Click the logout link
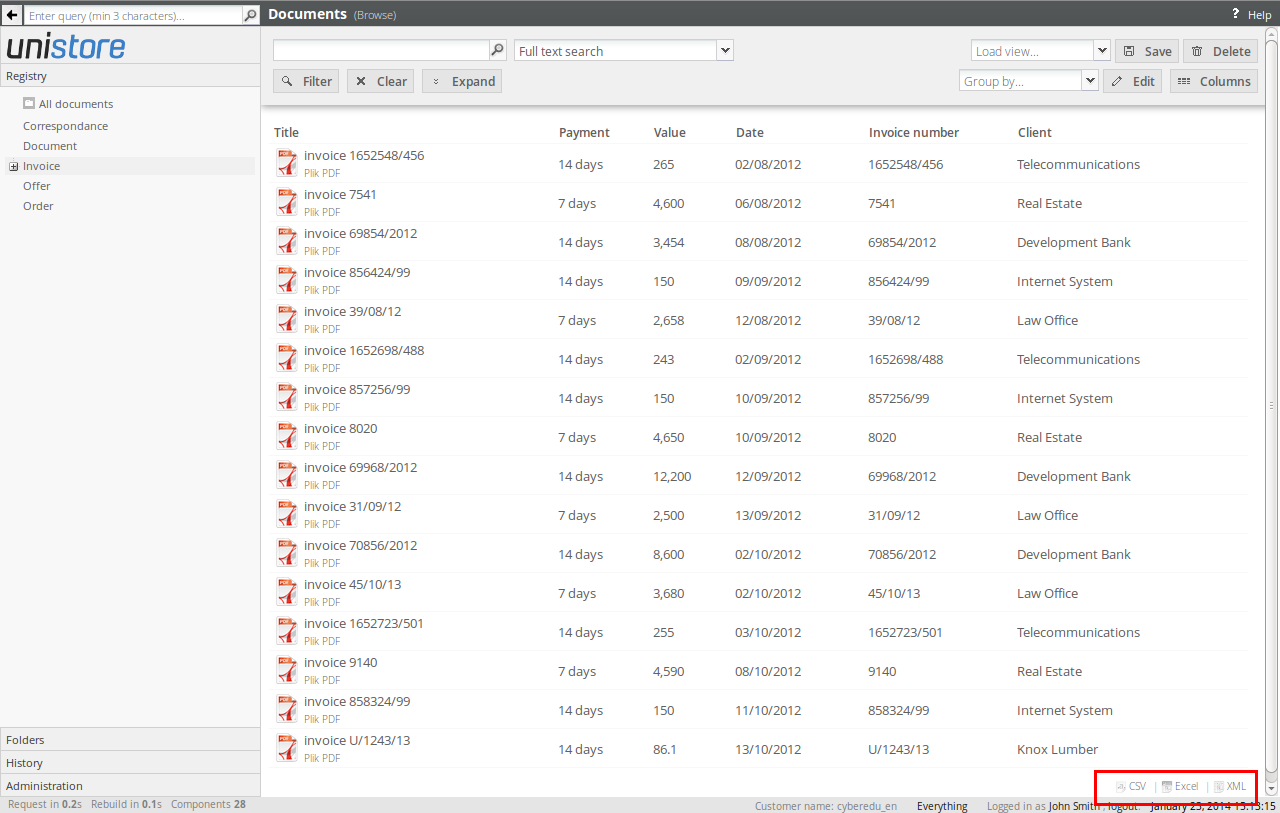The width and height of the screenshot is (1280, 813). (x=1122, y=806)
